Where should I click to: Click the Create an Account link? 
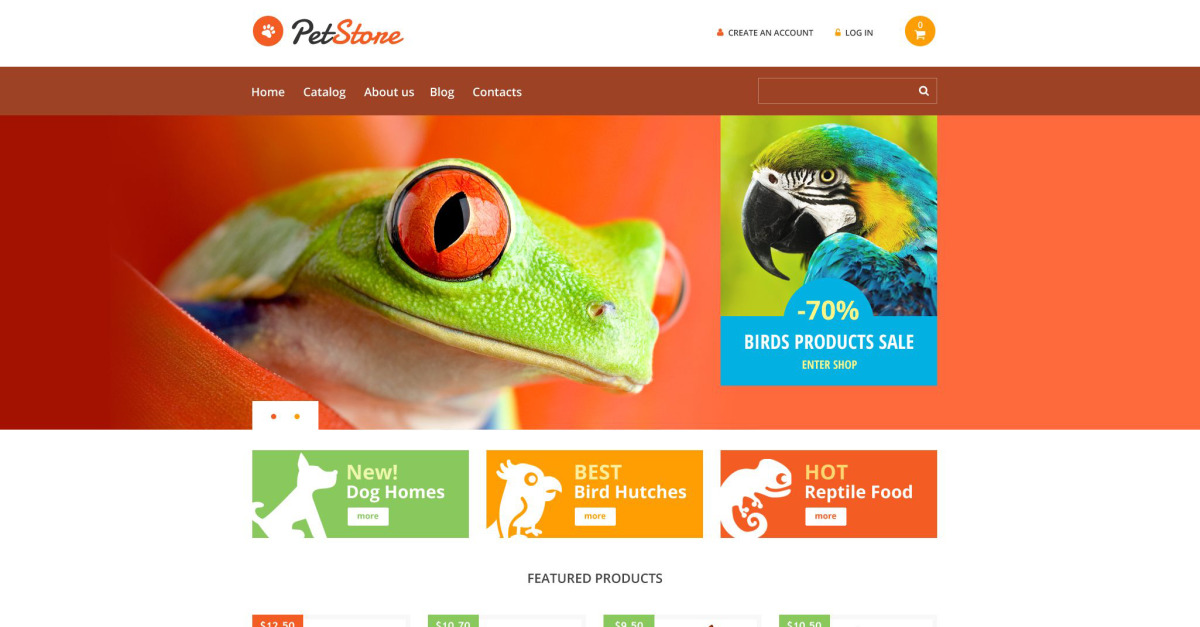point(770,33)
